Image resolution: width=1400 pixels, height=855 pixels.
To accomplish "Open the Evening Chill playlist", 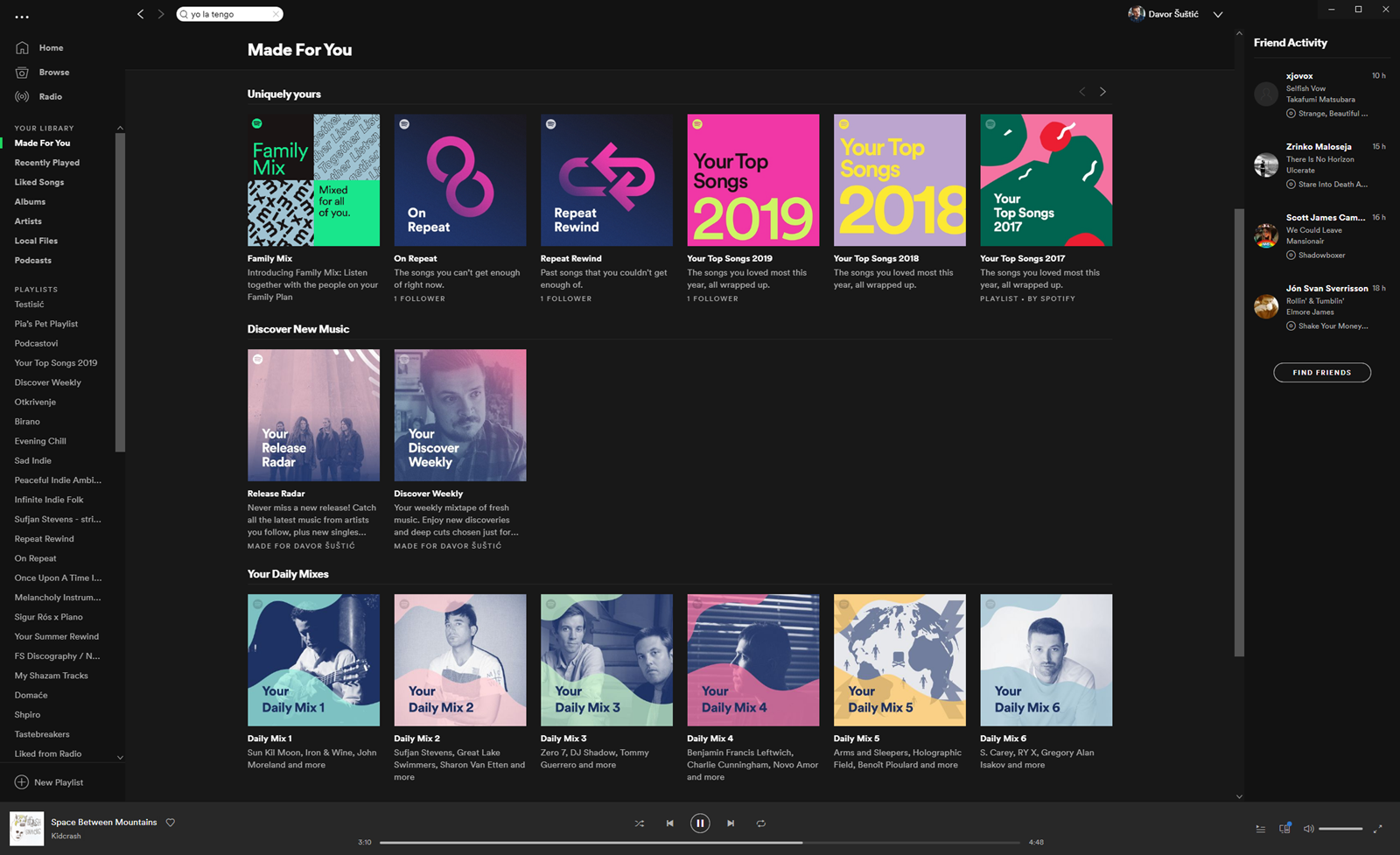I will click(x=40, y=441).
